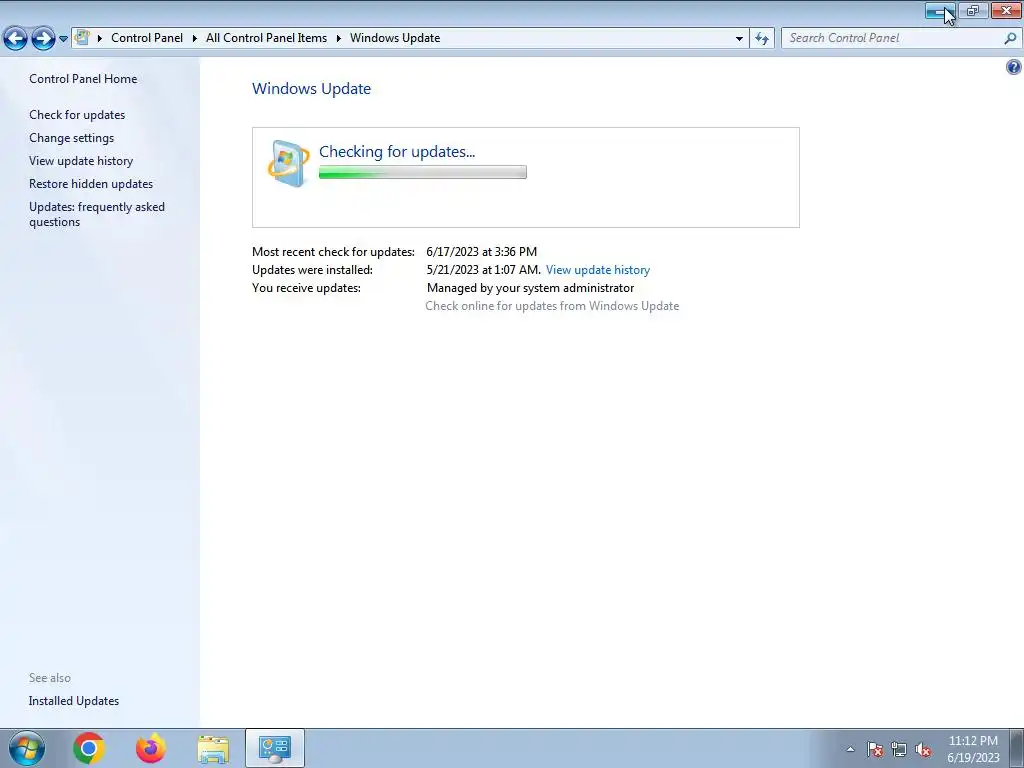Expand the arrow after All Control Panel Items
This screenshot has width=1024, height=768.
(339, 39)
